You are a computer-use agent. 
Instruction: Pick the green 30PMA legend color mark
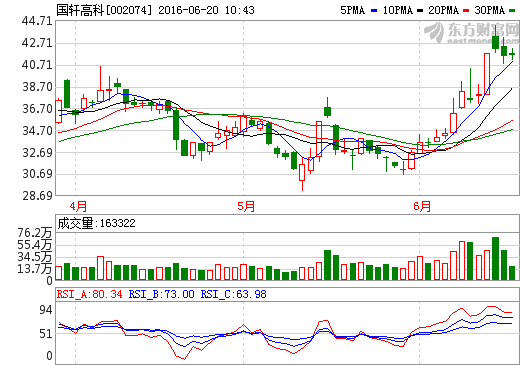click(512, 11)
